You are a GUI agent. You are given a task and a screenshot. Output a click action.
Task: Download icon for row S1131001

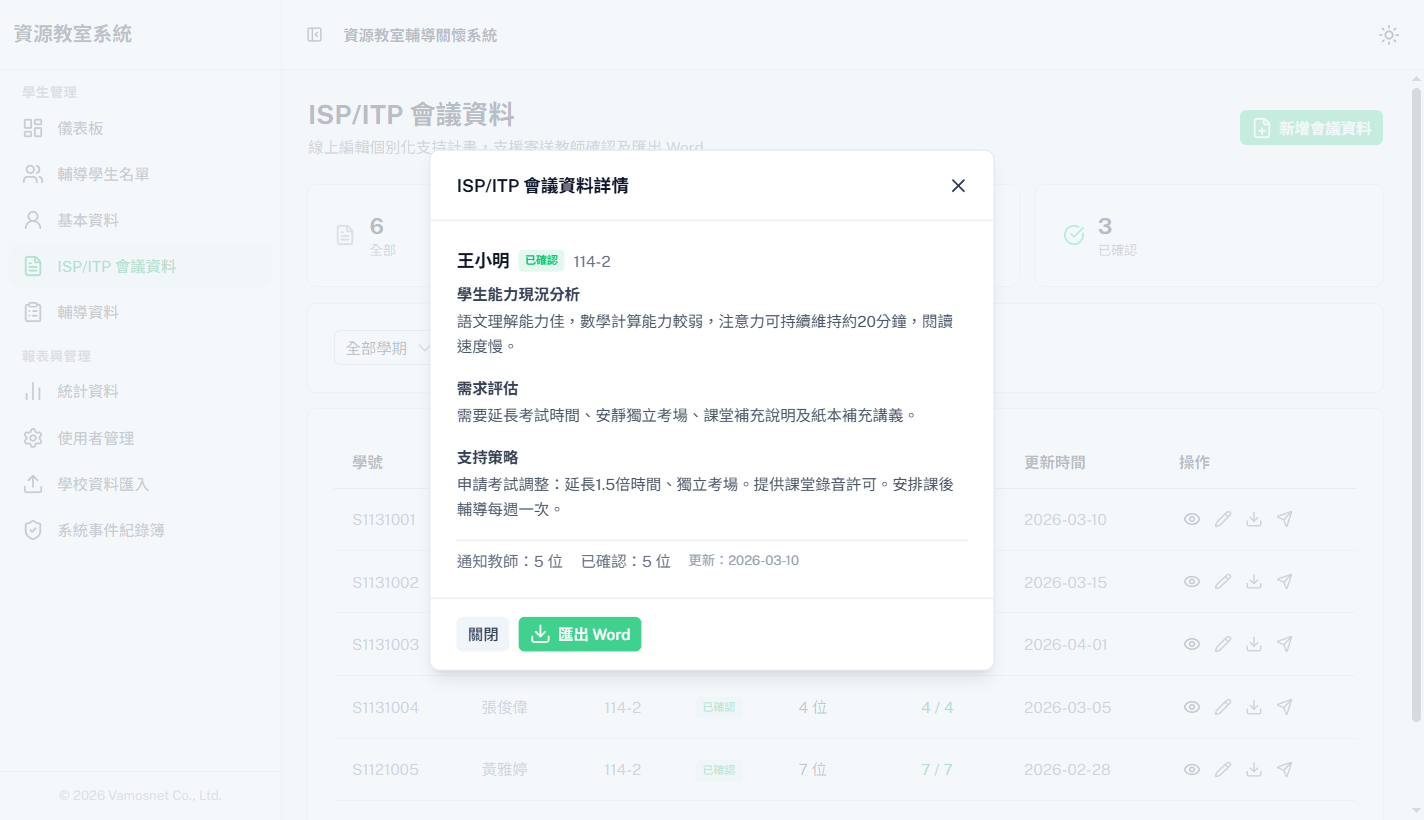point(1254,519)
